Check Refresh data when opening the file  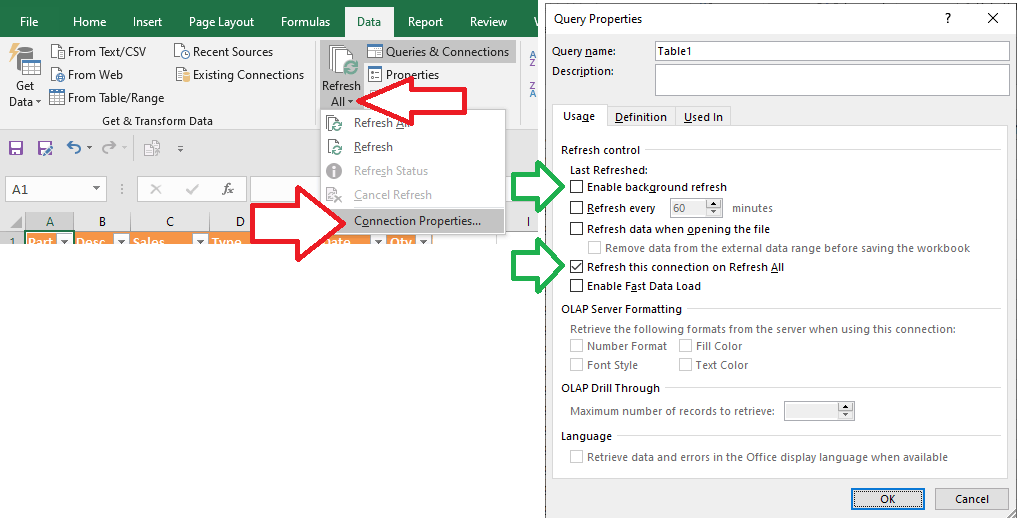[577, 229]
